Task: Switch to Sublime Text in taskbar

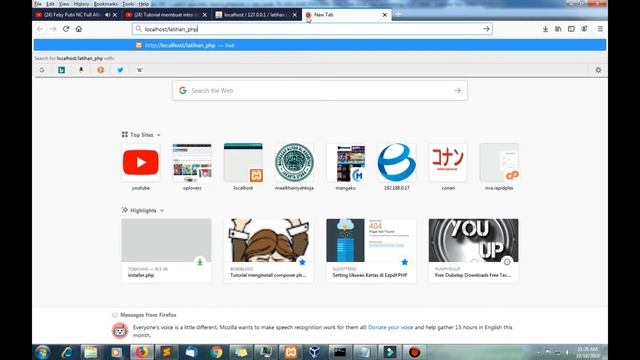Action: click(166, 352)
